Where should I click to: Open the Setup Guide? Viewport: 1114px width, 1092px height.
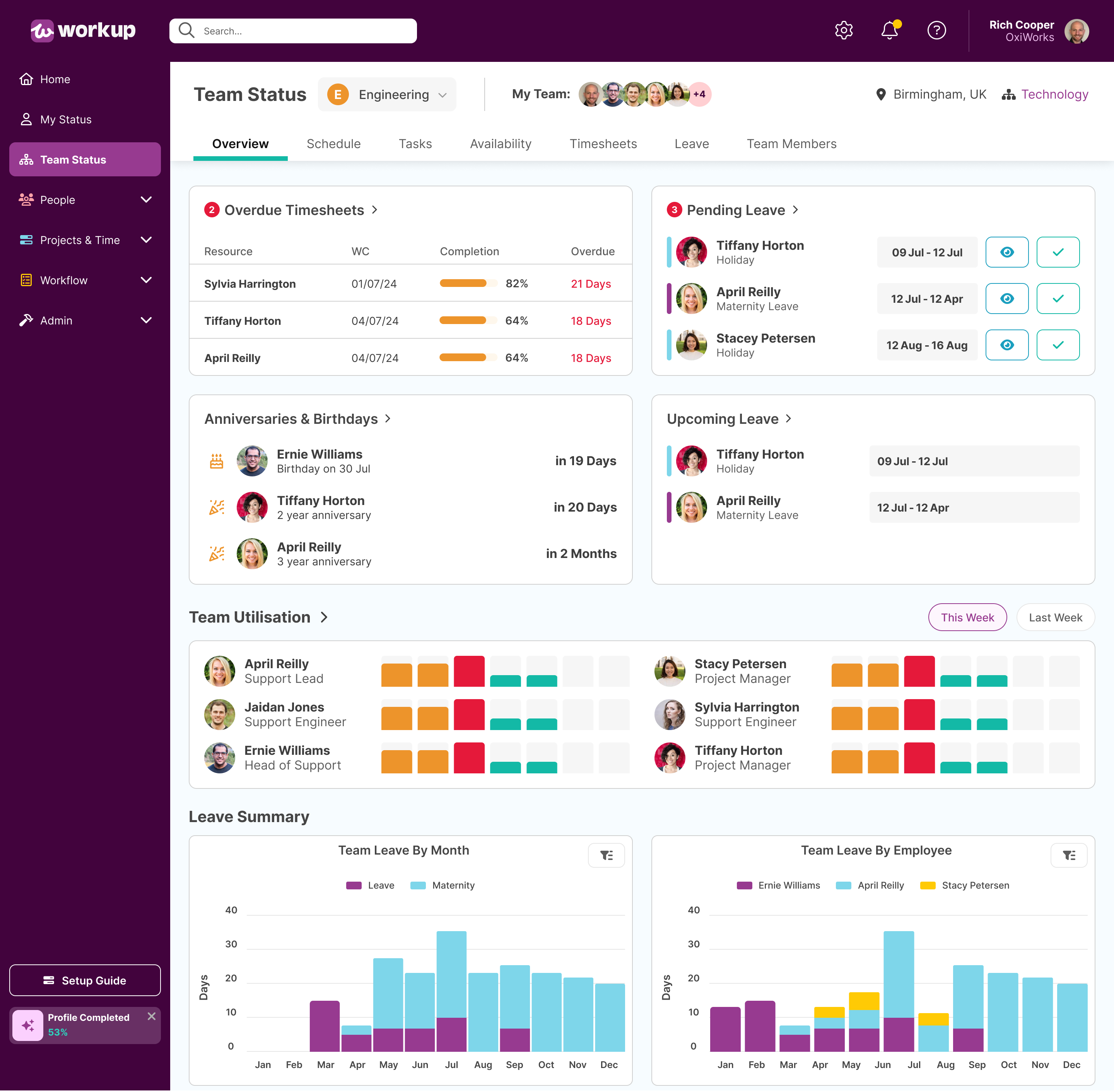85,980
